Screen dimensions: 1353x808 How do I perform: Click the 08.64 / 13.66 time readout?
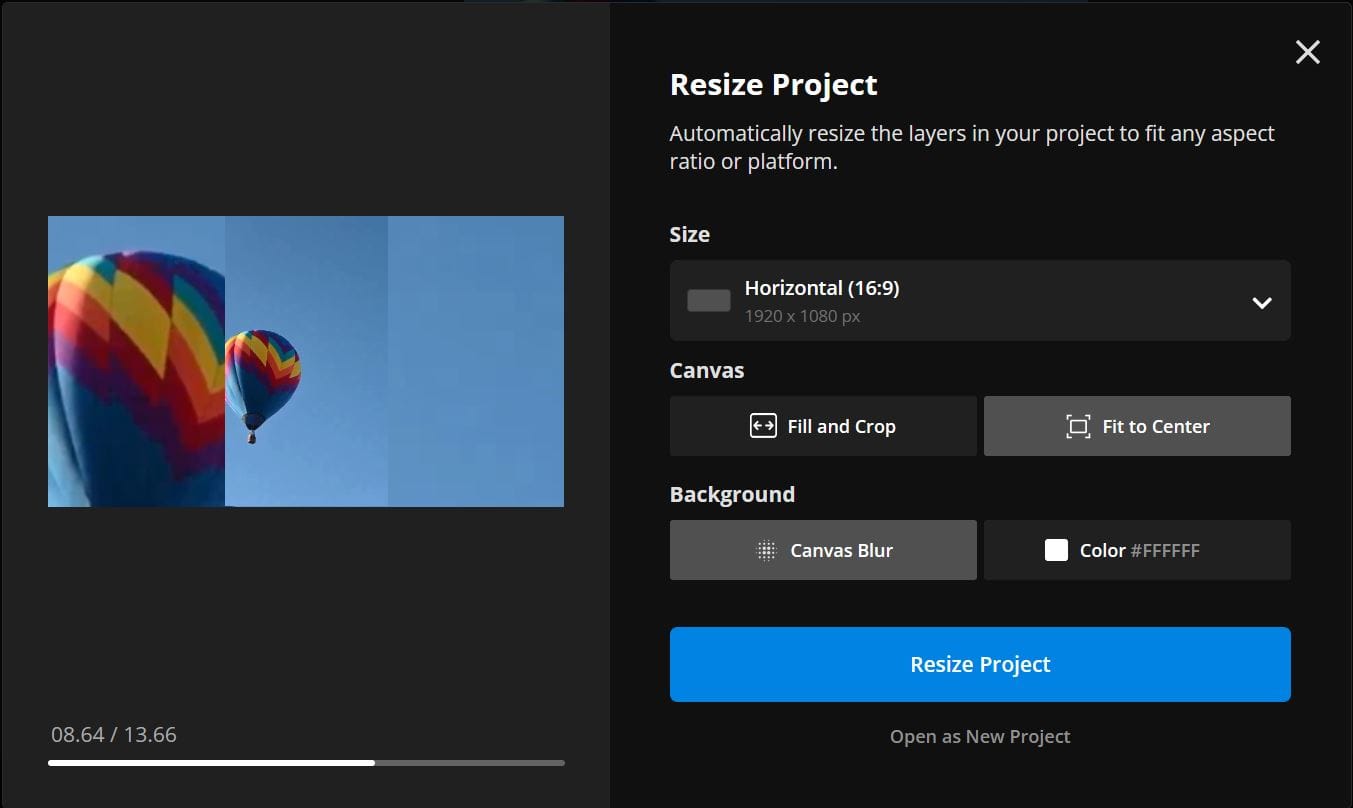pos(114,735)
